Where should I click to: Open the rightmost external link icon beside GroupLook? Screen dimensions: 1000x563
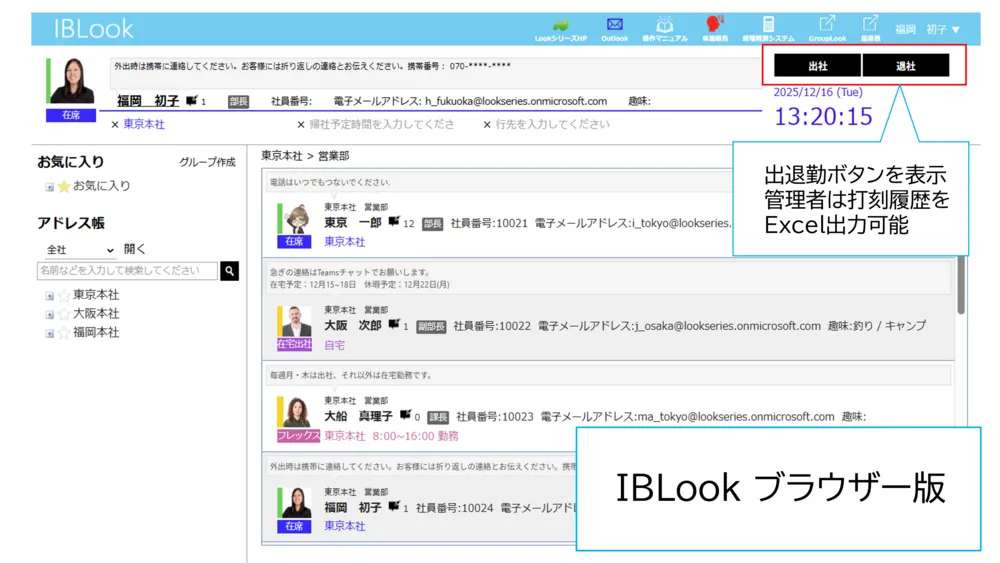pos(870,24)
